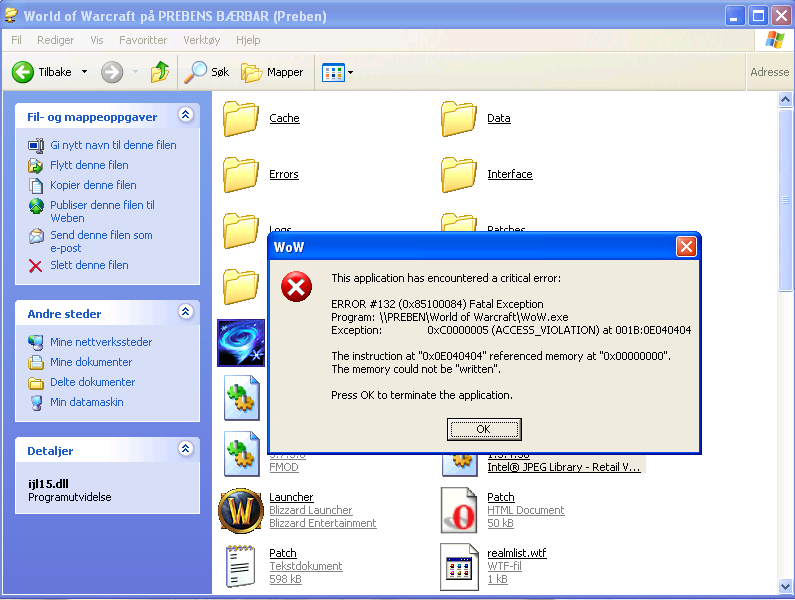Select the Launcher WoW logo icon
The height and width of the screenshot is (600, 795).
241,511
